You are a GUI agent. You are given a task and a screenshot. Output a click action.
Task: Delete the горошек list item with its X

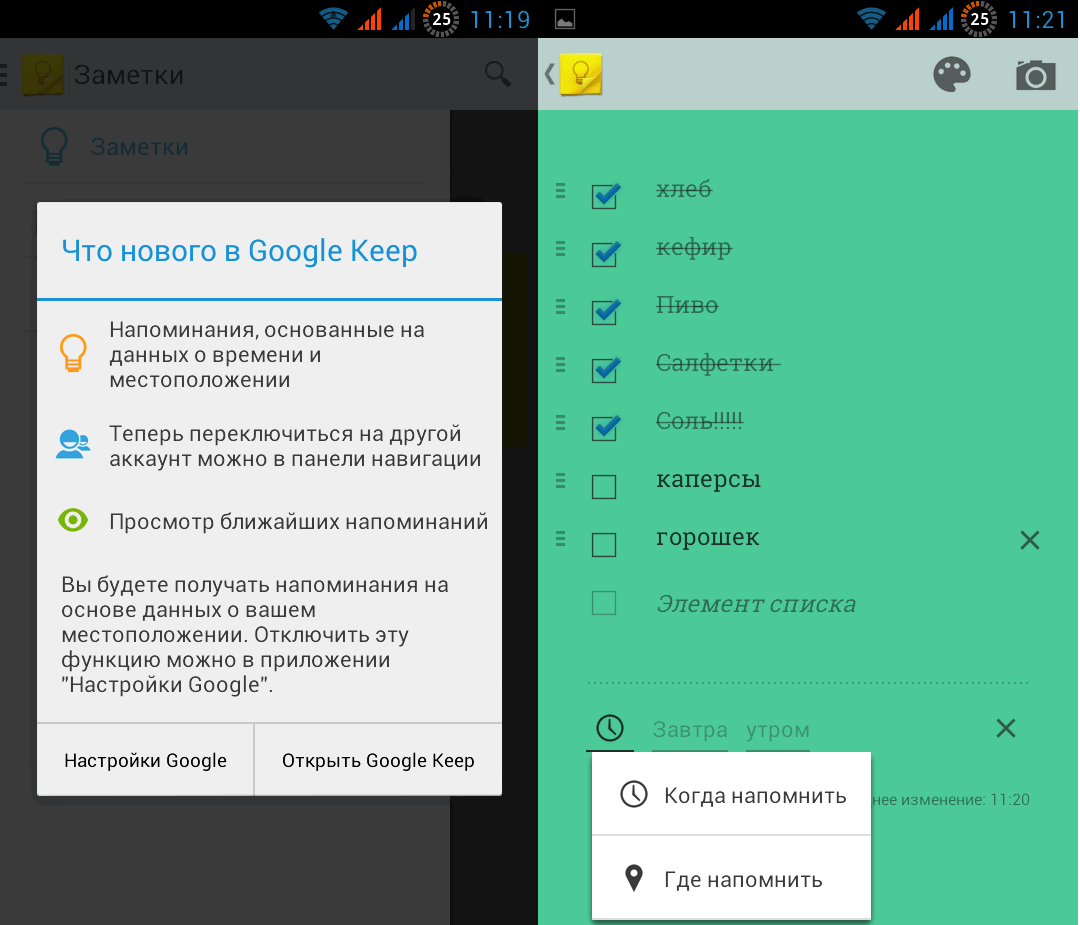[x=1029, y=540]
